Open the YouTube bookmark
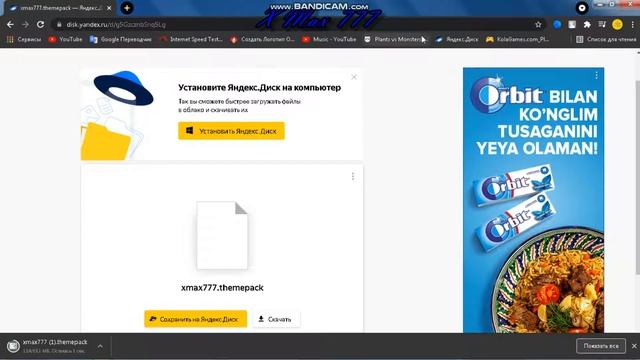This screenshot has height=360, width=640. (65, 40)
